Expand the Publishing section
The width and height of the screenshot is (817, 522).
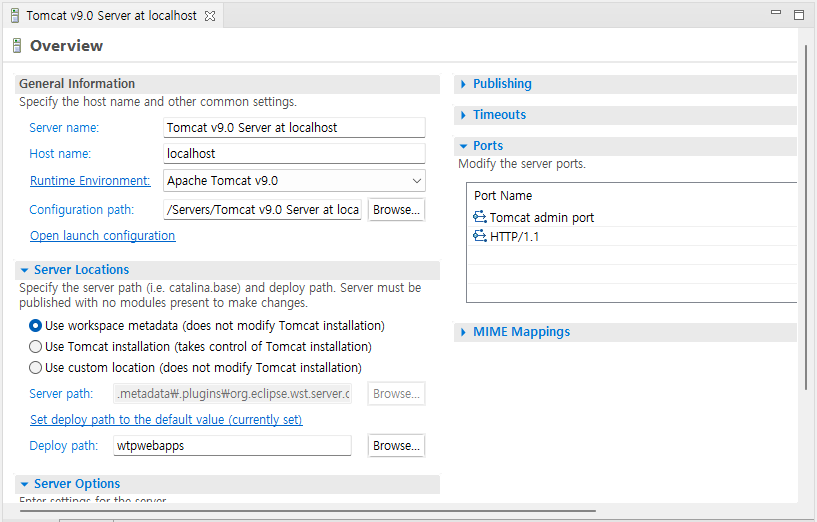click(x=463, y=84)
